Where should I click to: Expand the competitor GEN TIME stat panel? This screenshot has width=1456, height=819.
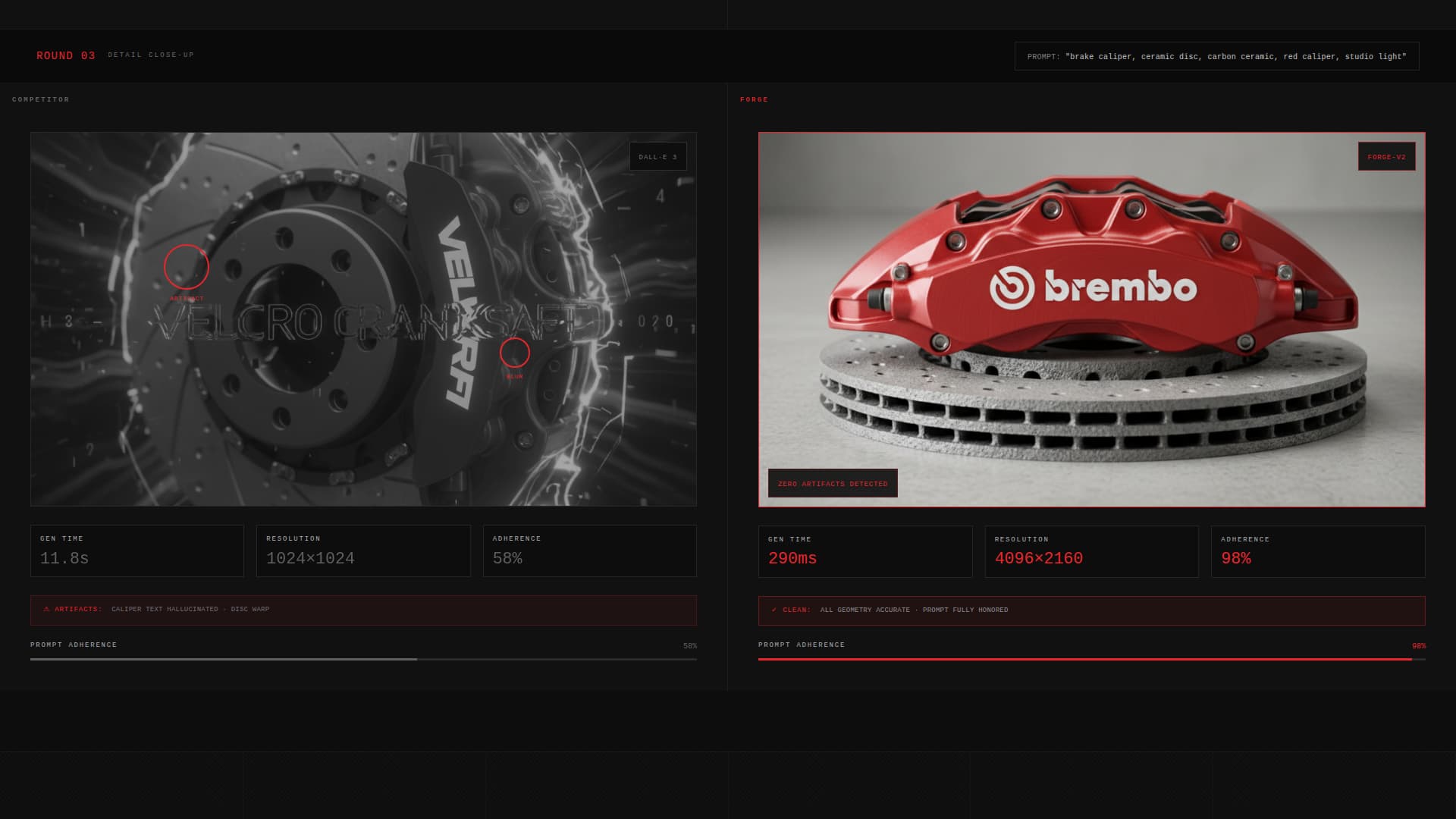pyautogui.click(x=136, y=551)
